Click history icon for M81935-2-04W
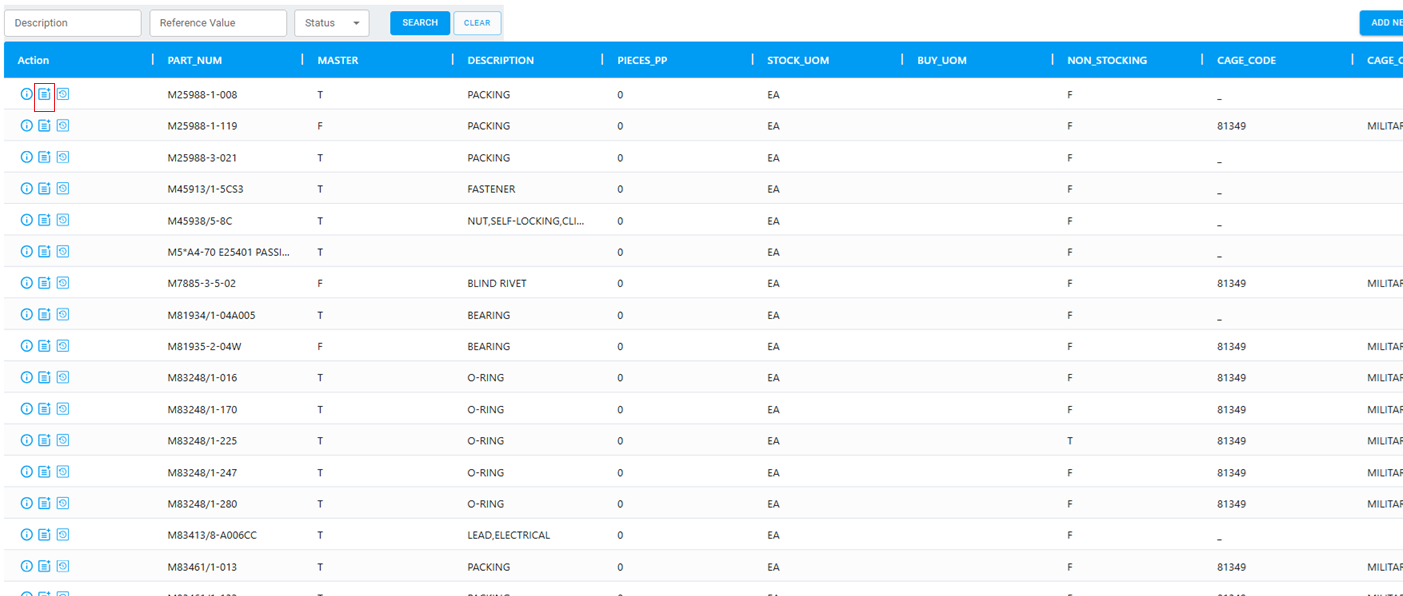This screenshot has width=1403, height=596. coord(63,346)
